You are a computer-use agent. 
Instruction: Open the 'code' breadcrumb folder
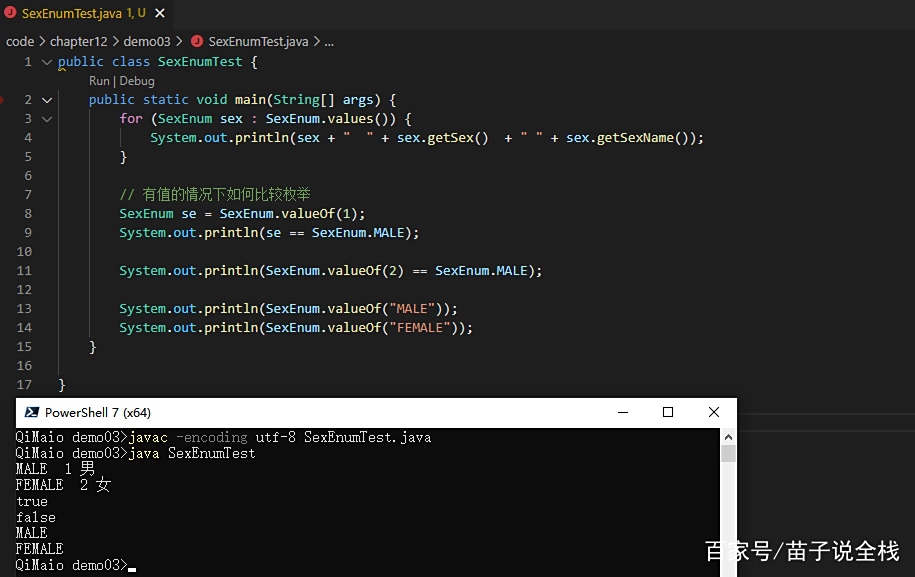20,41
